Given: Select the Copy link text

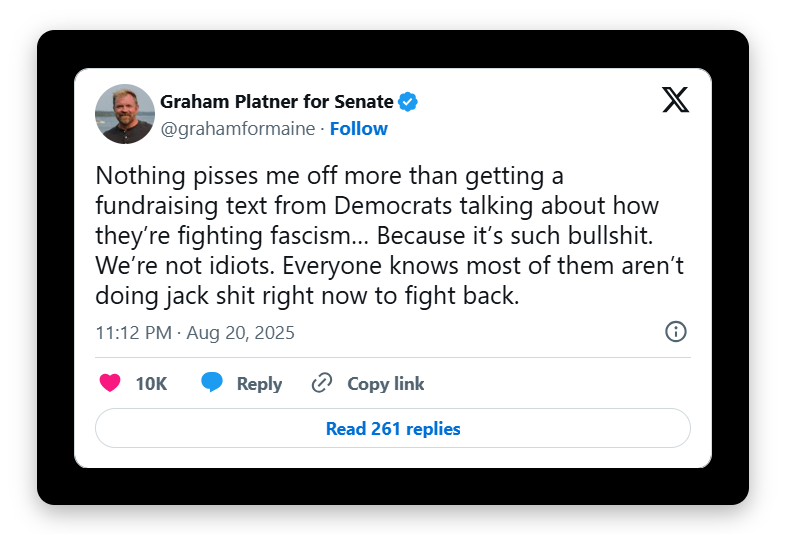Looking at the screenshot, I should (385, 384).
